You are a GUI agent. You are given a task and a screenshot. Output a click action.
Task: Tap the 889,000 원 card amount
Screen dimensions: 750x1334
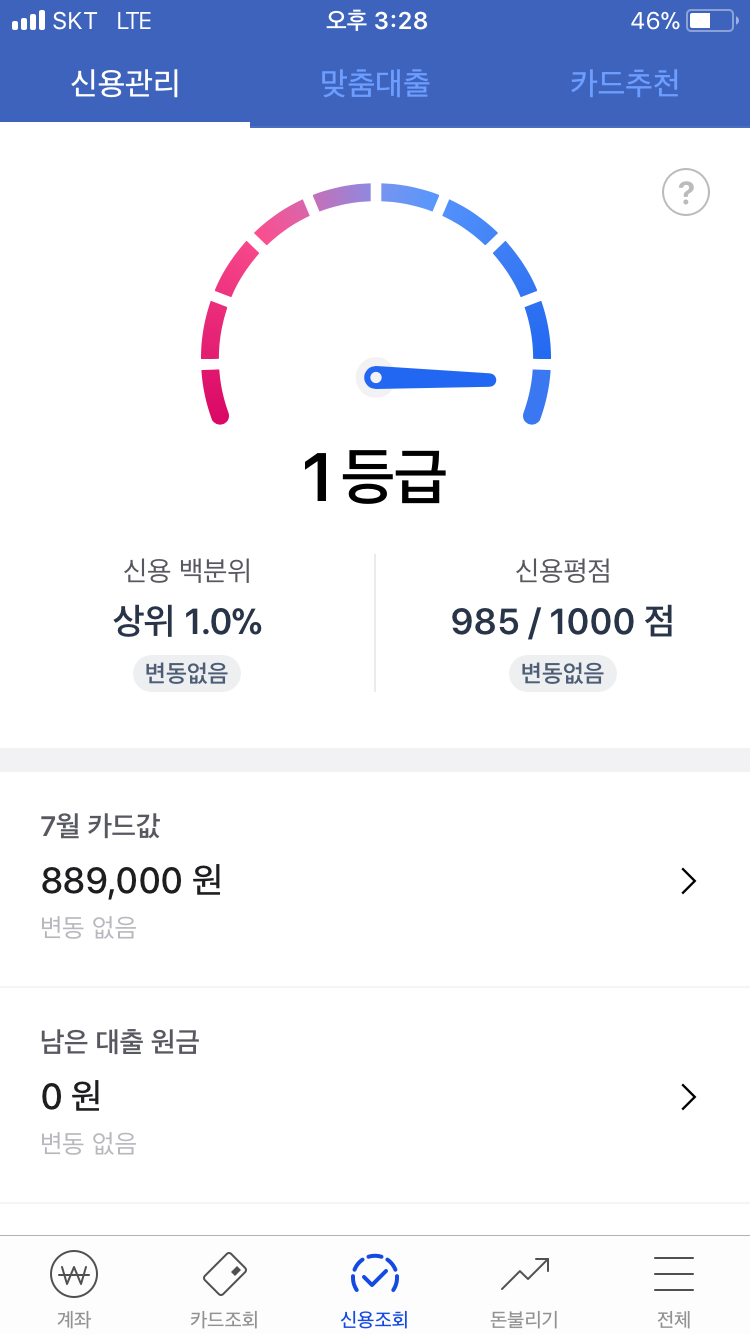pos(131,881)
